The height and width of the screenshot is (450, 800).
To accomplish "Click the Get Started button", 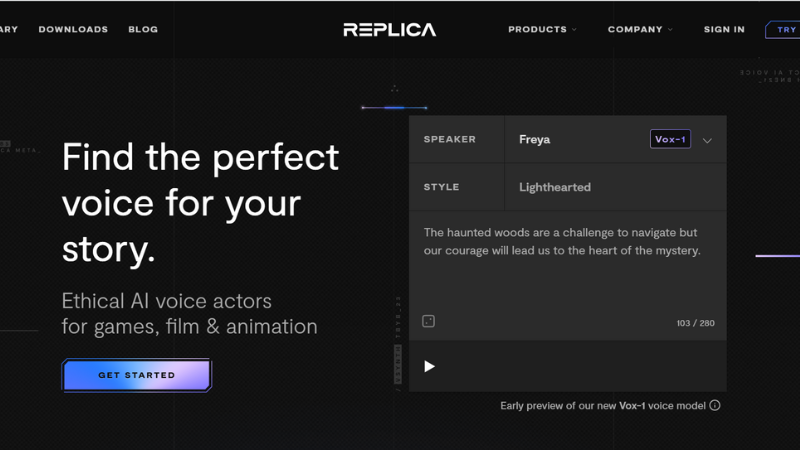I will pyautogui.click(x=137, y=375).
